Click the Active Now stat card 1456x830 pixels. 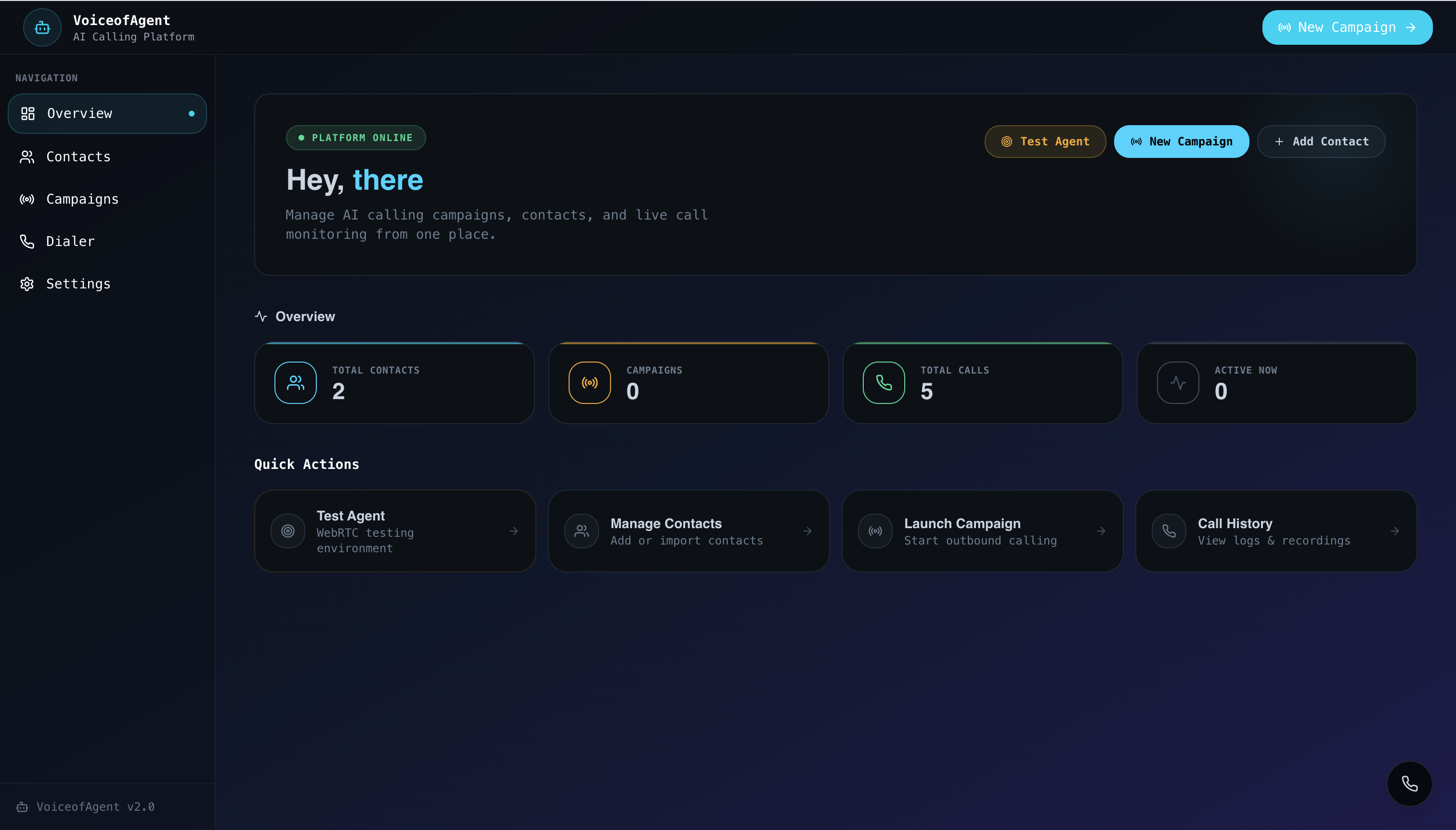point(1276,383)
